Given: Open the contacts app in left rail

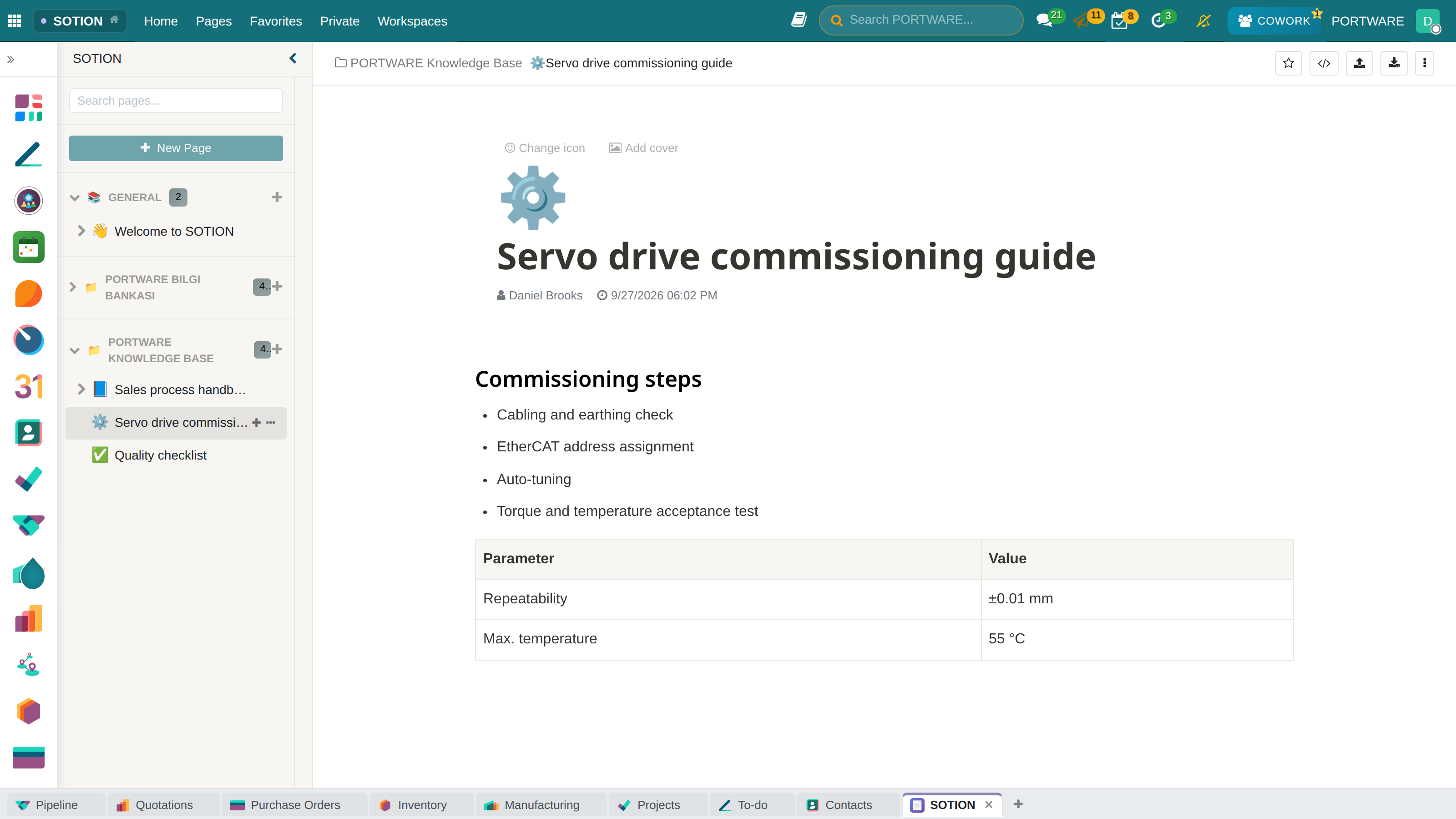Looking at the screenshot, I should click(x=28, y=433).
